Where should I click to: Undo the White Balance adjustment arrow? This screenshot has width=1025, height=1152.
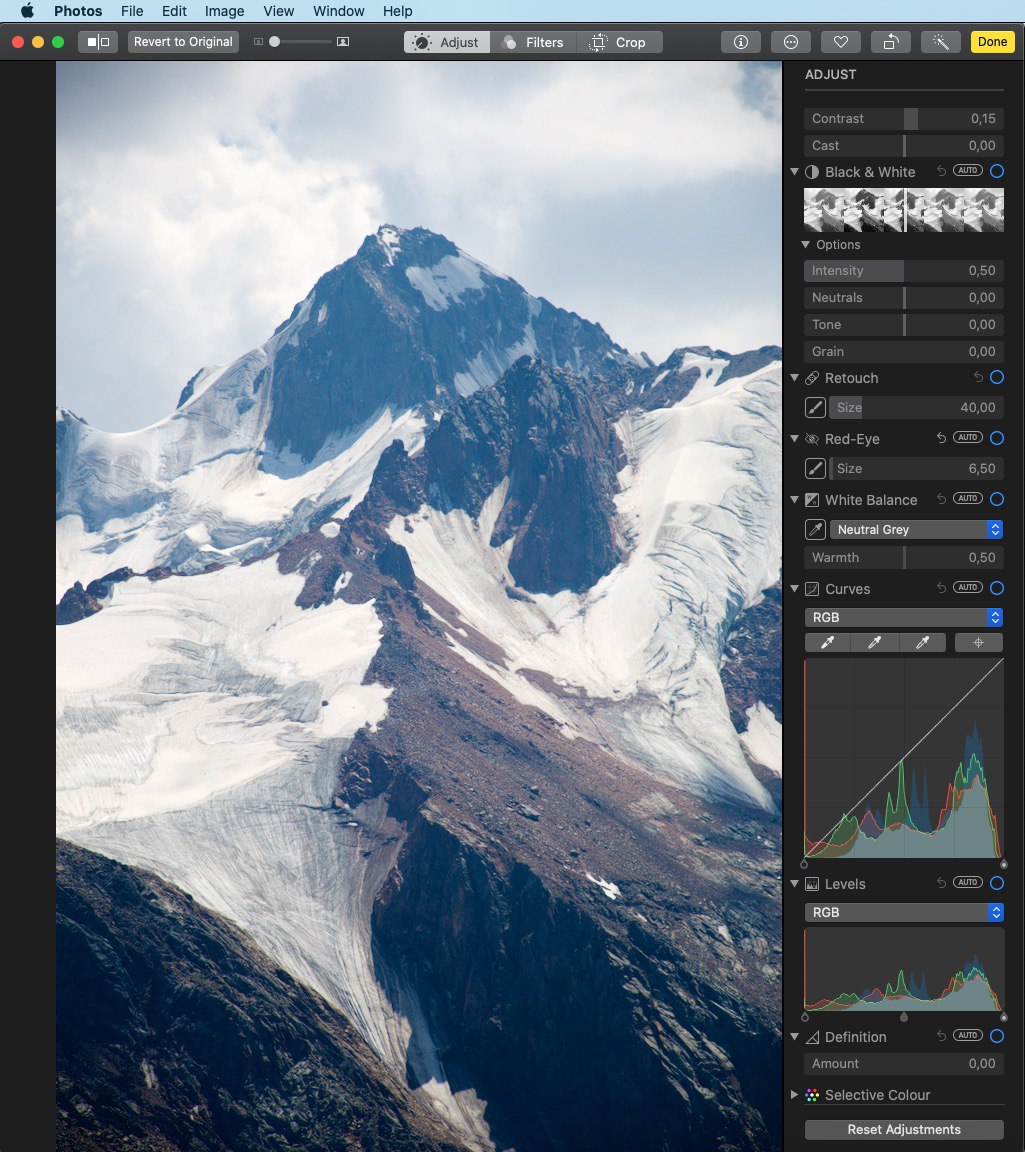click(941, 499)
